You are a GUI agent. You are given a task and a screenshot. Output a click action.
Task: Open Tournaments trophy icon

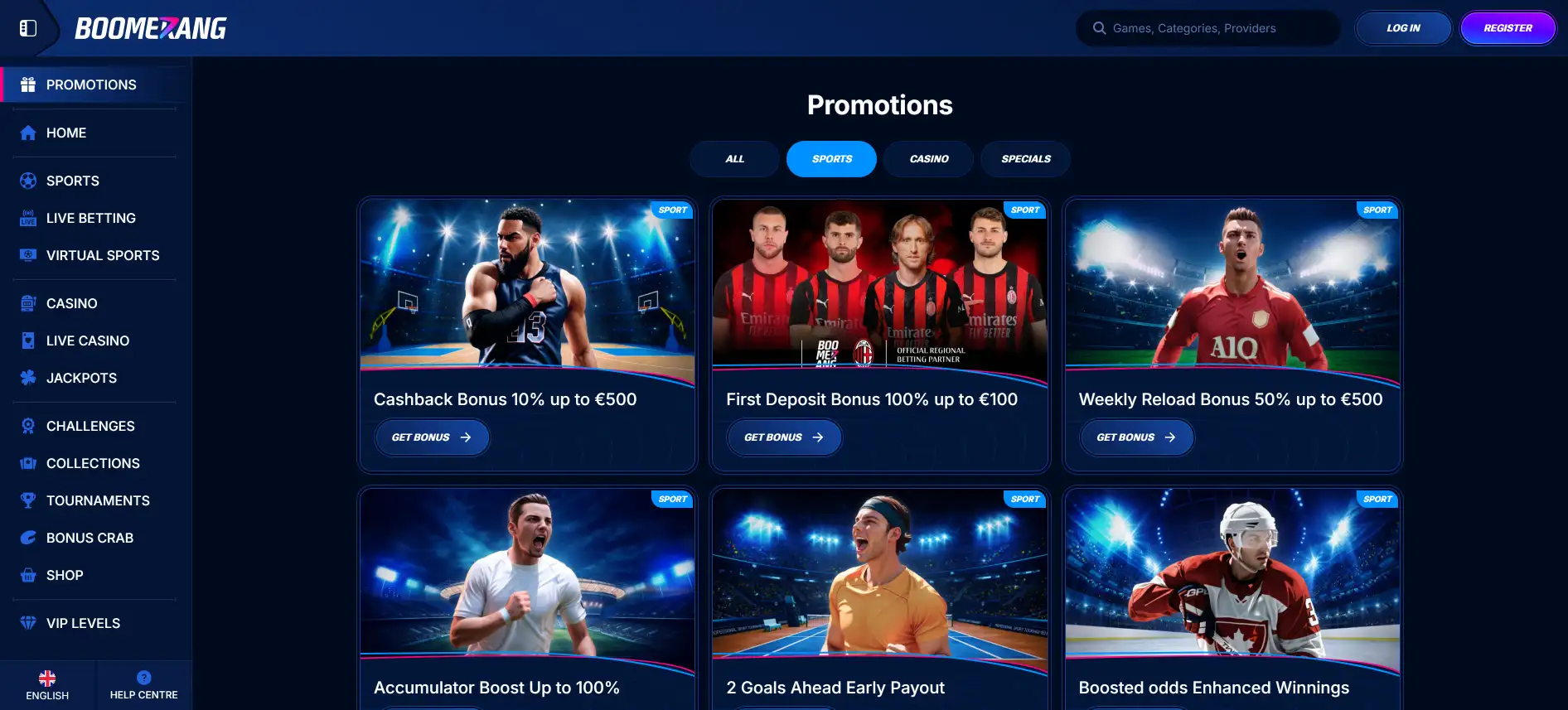28,500
